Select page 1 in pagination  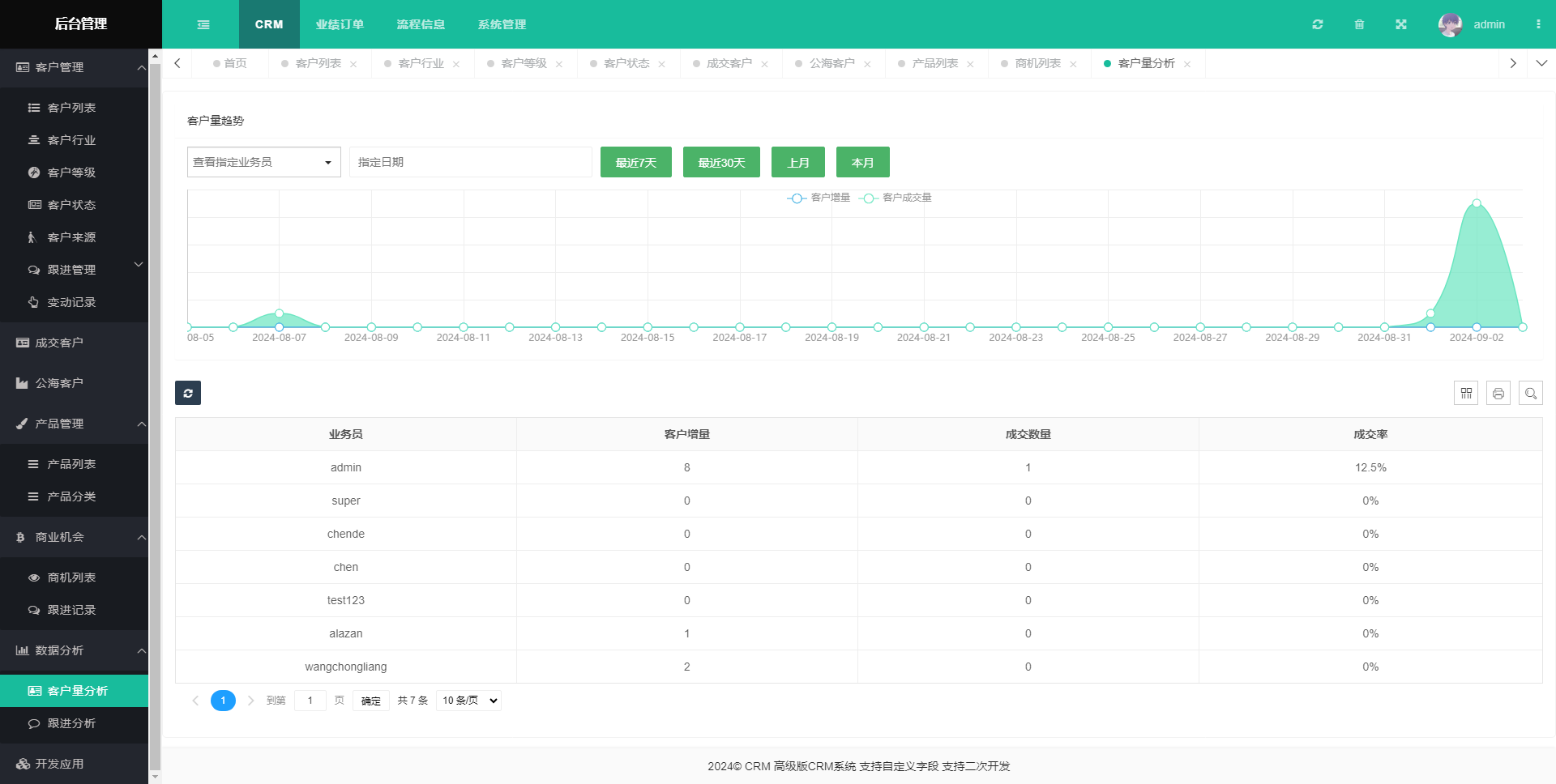(223, 701)
